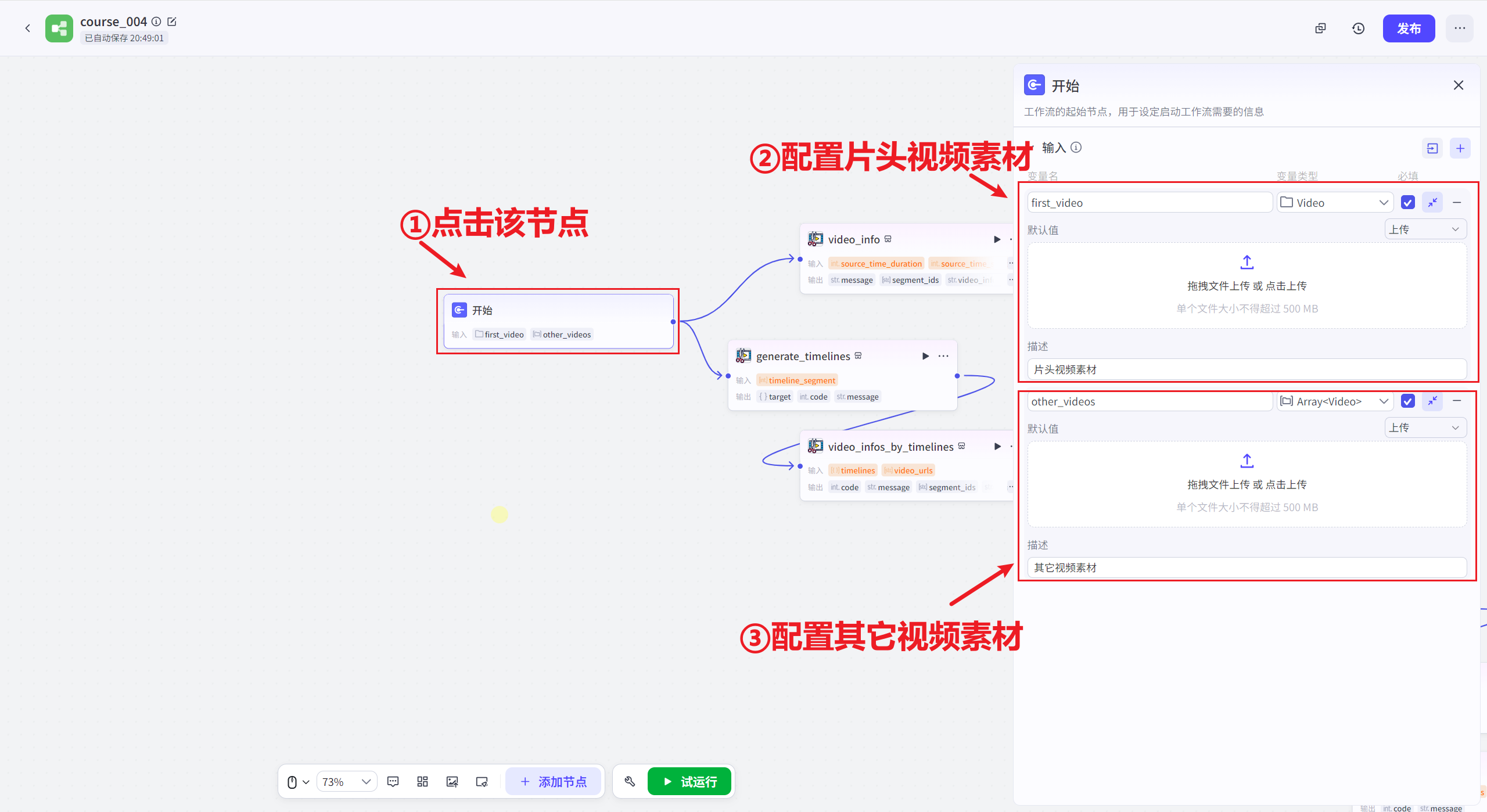Open the auto-layout/arrange nodes icon

click(422, 781)
